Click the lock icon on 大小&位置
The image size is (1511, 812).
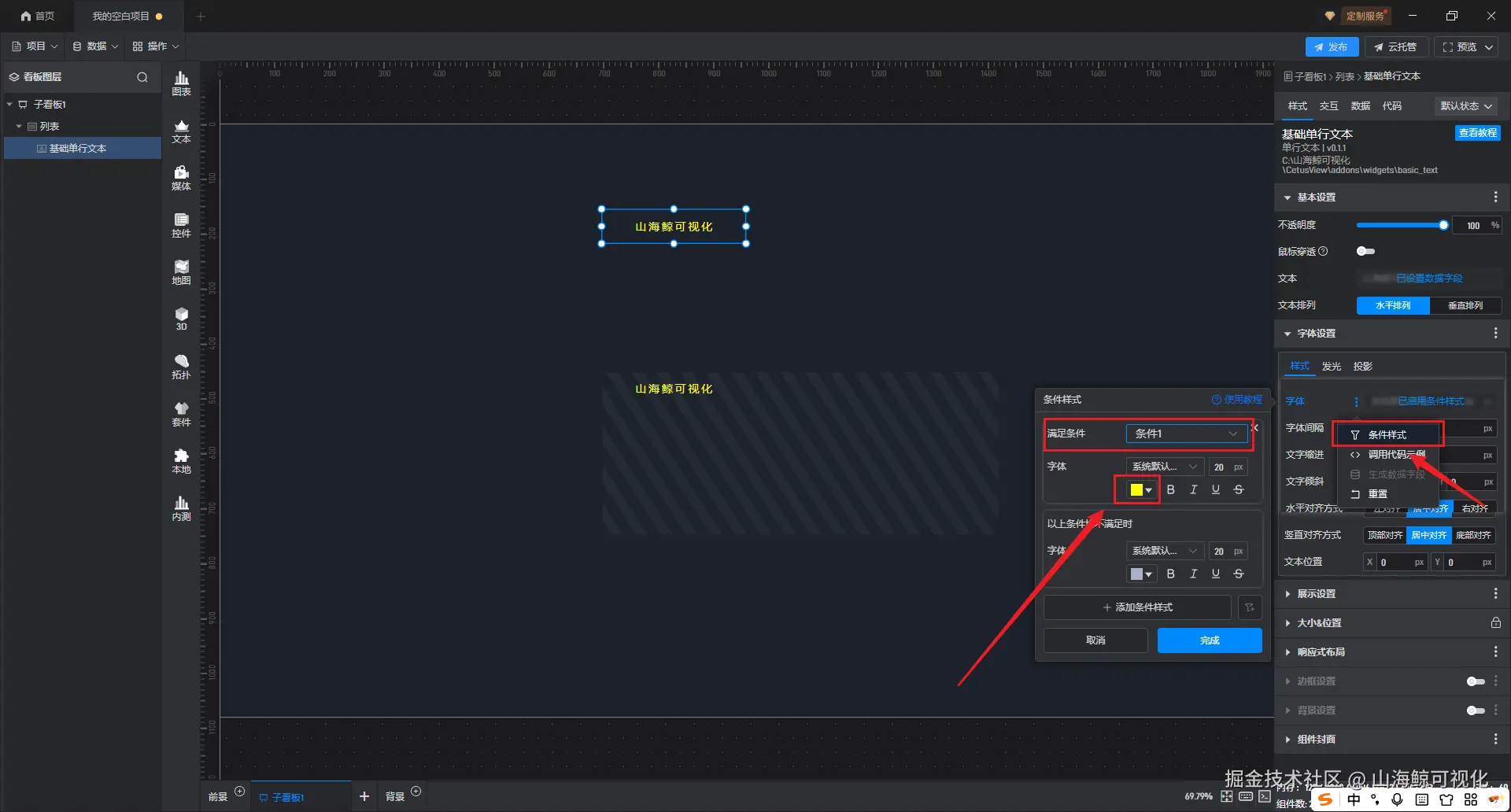pos(1495,622)
